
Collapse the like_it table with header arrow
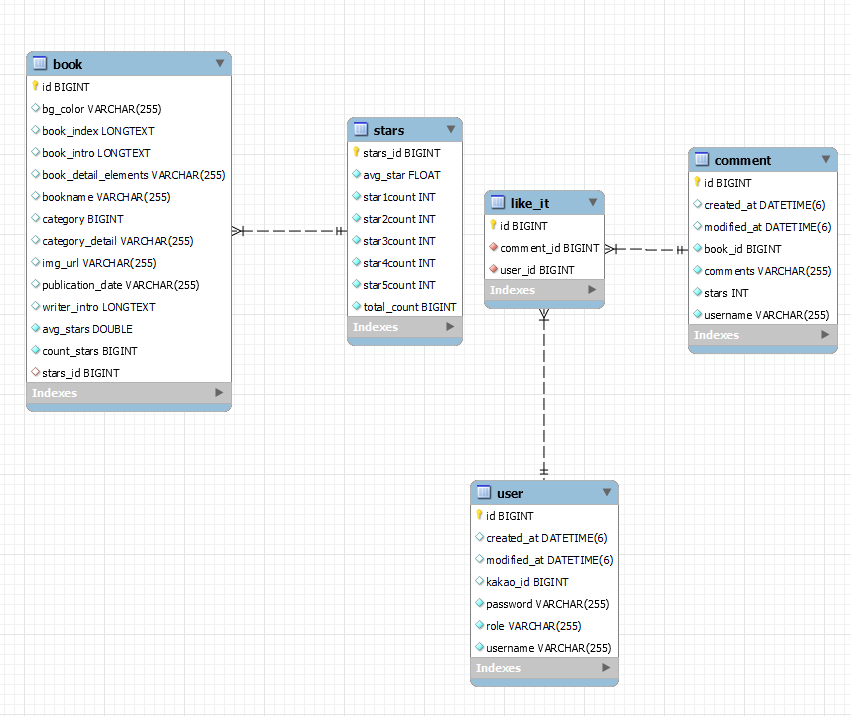[x=593, y=202]
